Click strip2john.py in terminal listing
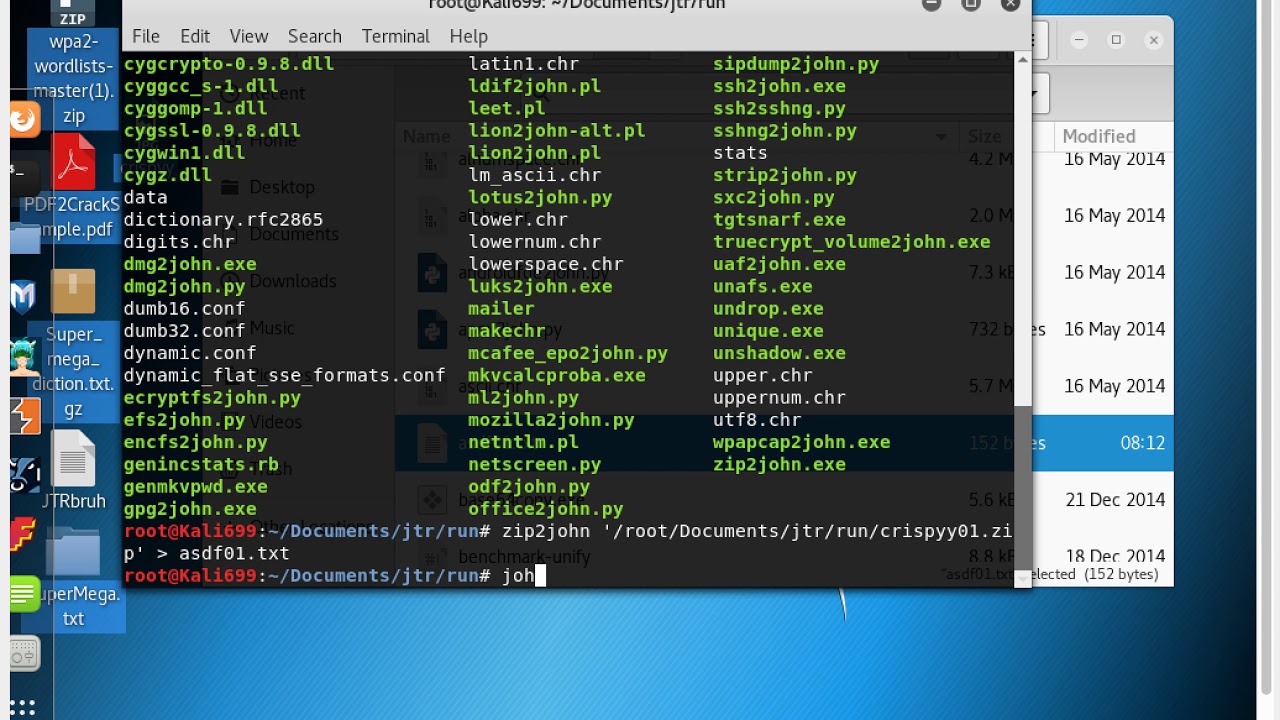The image size is (1280, 720). pos(785,175)
